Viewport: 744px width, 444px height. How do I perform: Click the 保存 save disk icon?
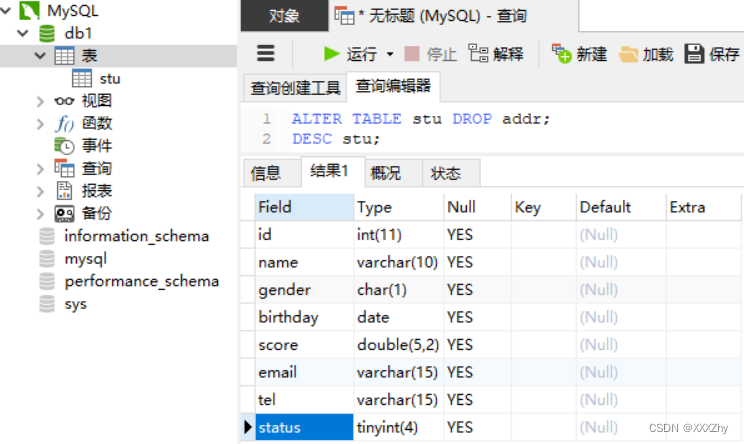tap(694, 54)
